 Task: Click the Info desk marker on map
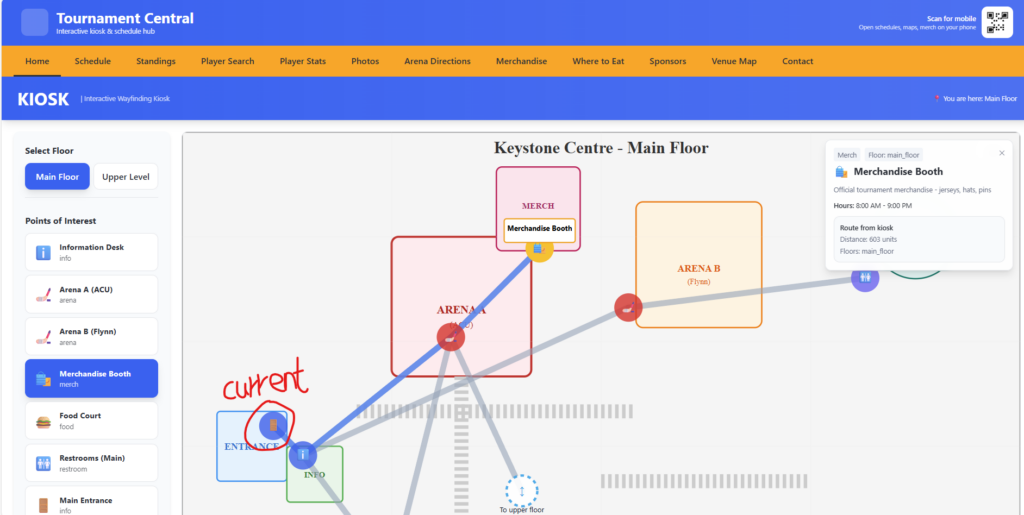(303, 455)
